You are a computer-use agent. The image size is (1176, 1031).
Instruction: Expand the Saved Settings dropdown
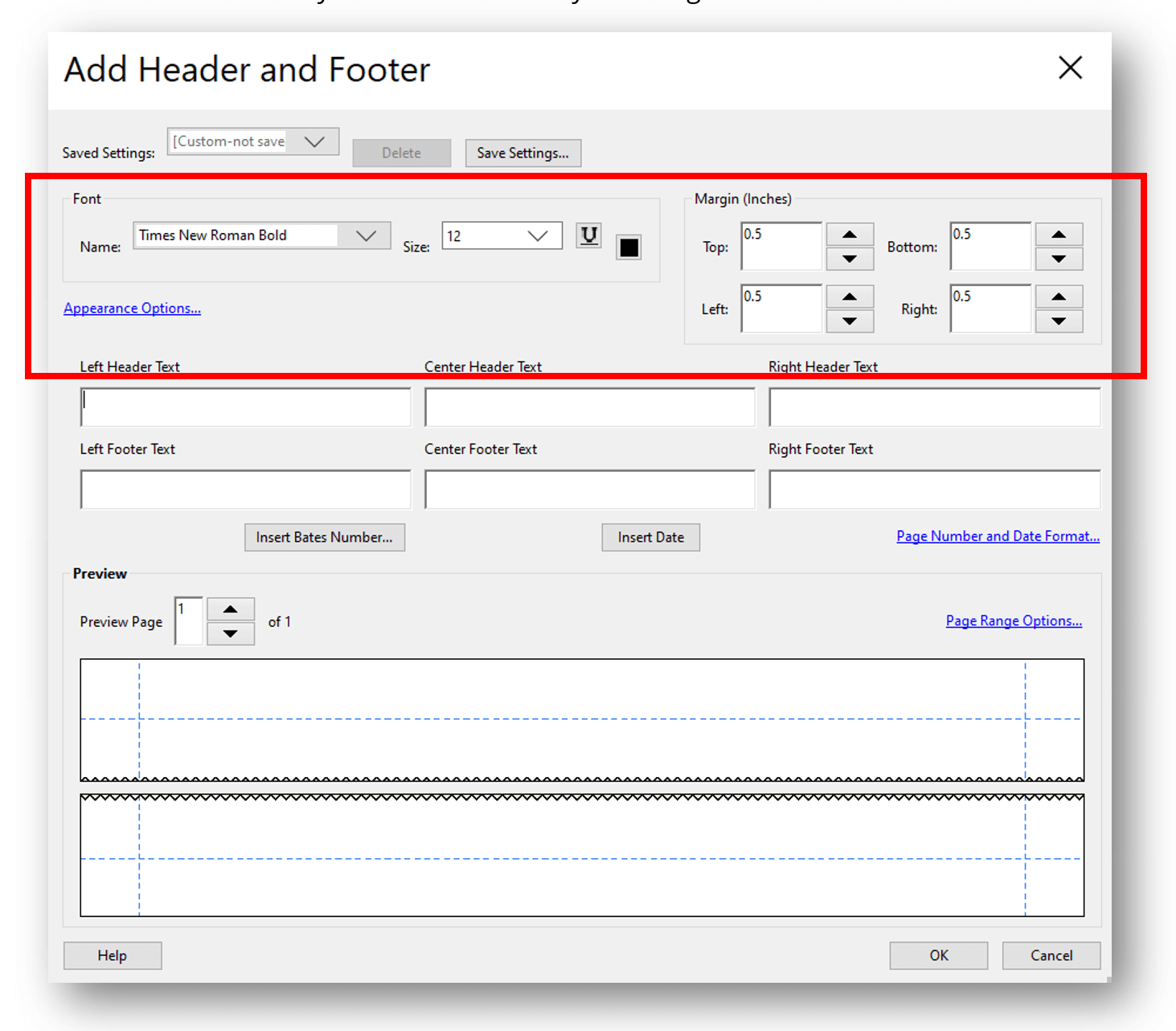(314, 141)
